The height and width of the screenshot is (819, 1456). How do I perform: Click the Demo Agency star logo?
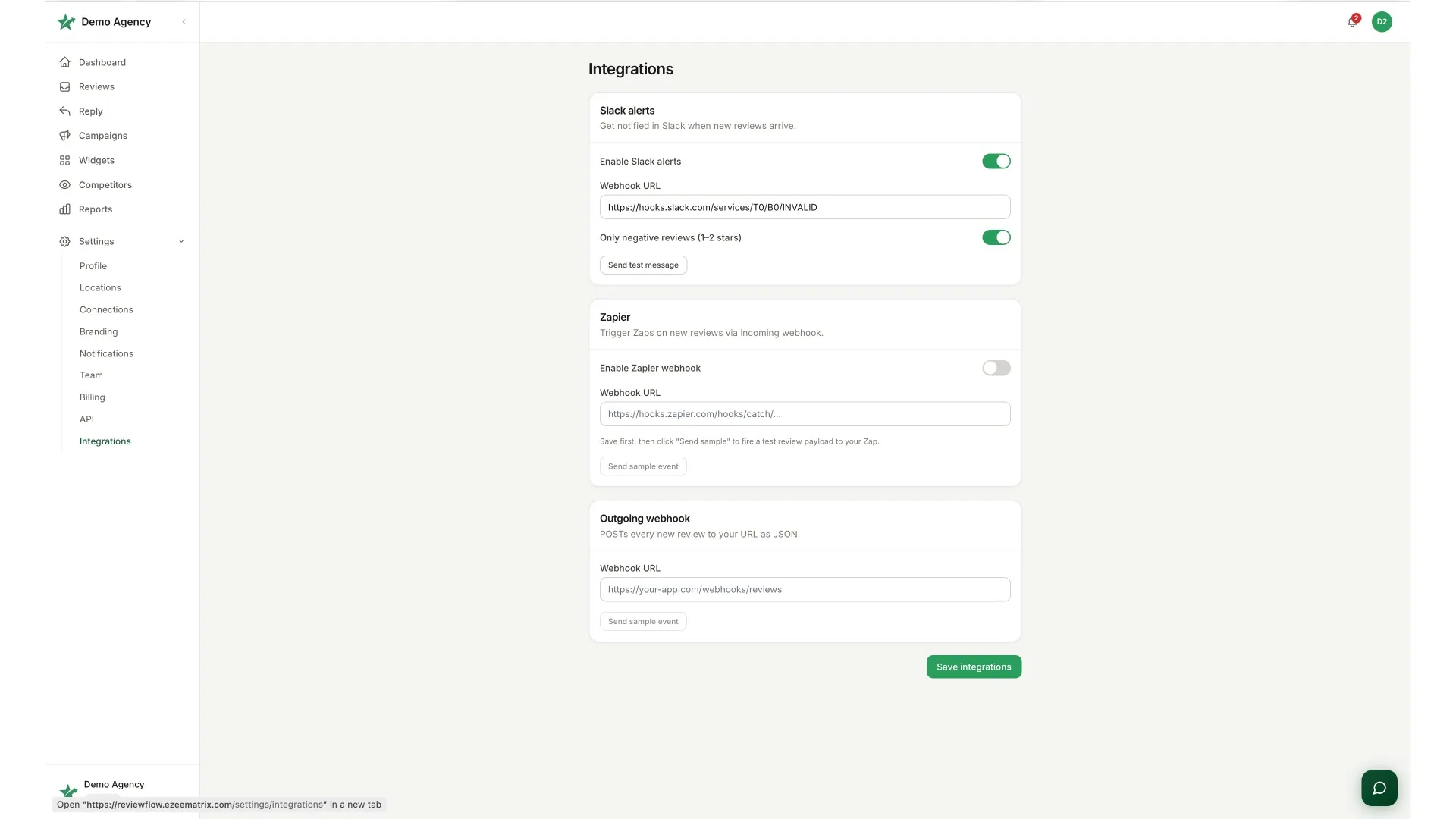tap(66, 22)
